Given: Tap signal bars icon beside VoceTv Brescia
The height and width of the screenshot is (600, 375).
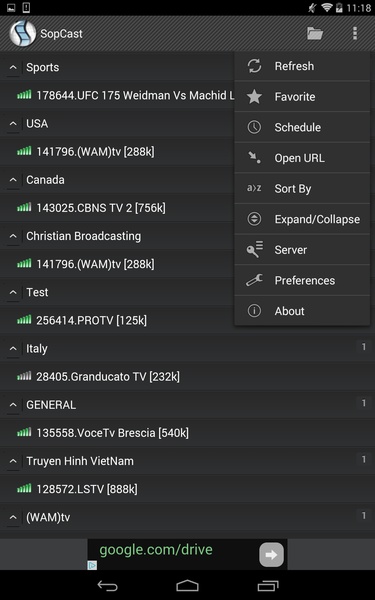Looking at the screenshot, I should click(x=24, y=432).
